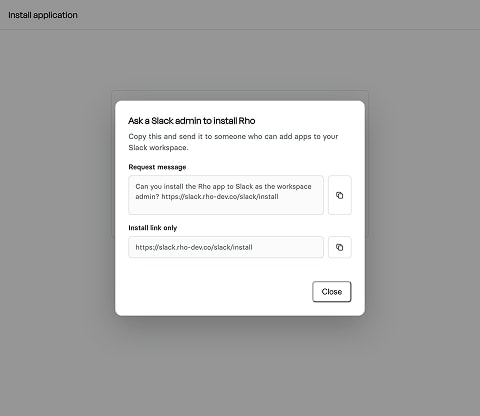The height and width of the screenshot is (416, 480).
Task: Click the 'Slack workspace.' line of the description
Action: coord(158,148)
